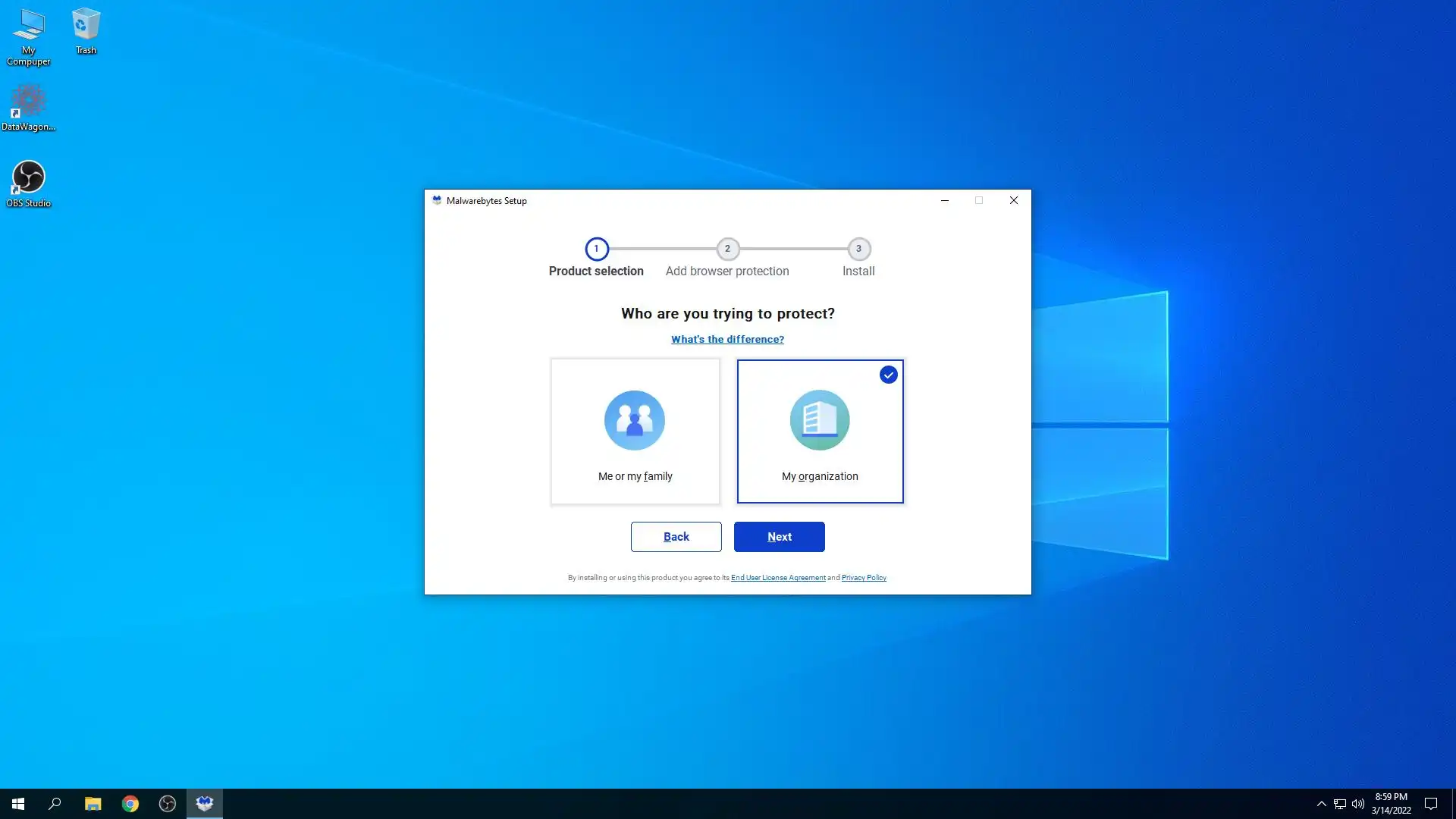
Task: Click step 3 Install circle
Action: pyautogui.click(x=858, y=249)
